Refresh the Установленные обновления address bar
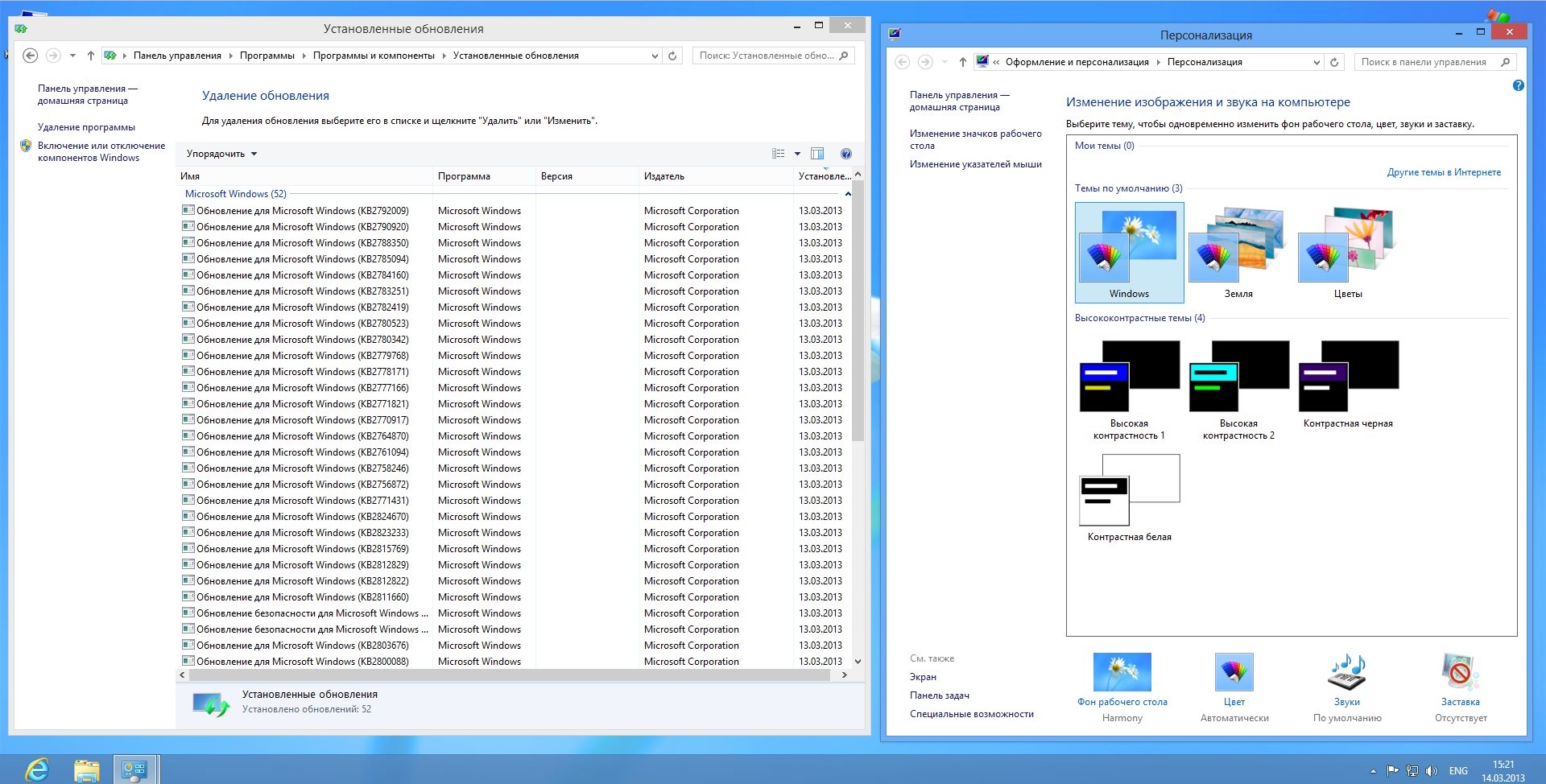The width and height of the screenshot is (1546, 784). coord(672,56)
